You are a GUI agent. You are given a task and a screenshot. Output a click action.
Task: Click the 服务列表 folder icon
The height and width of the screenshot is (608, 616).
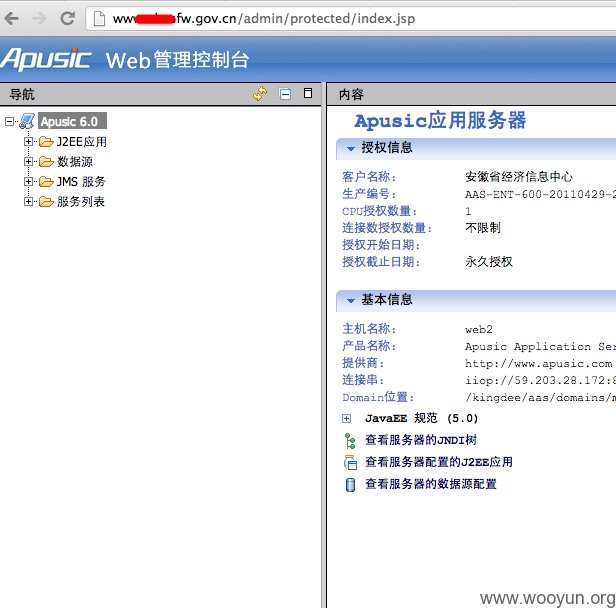click(x=46, y=201)
